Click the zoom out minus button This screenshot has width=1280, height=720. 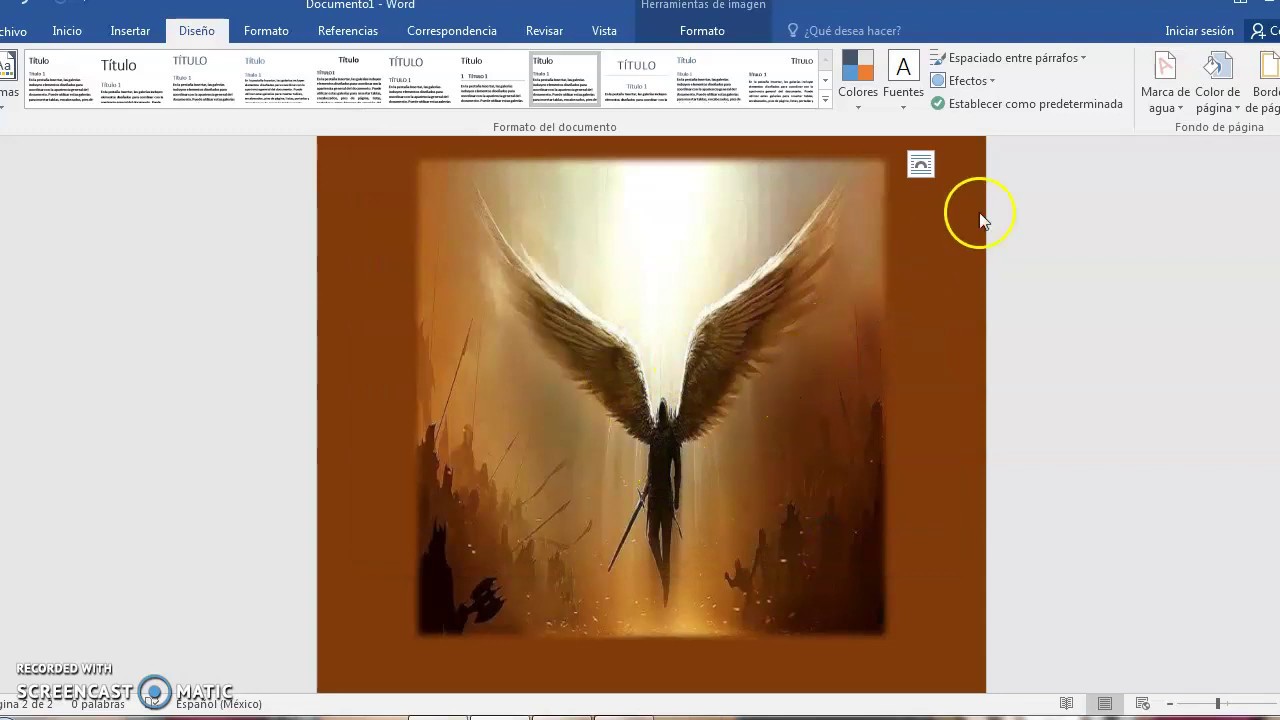pos(1171,704)
